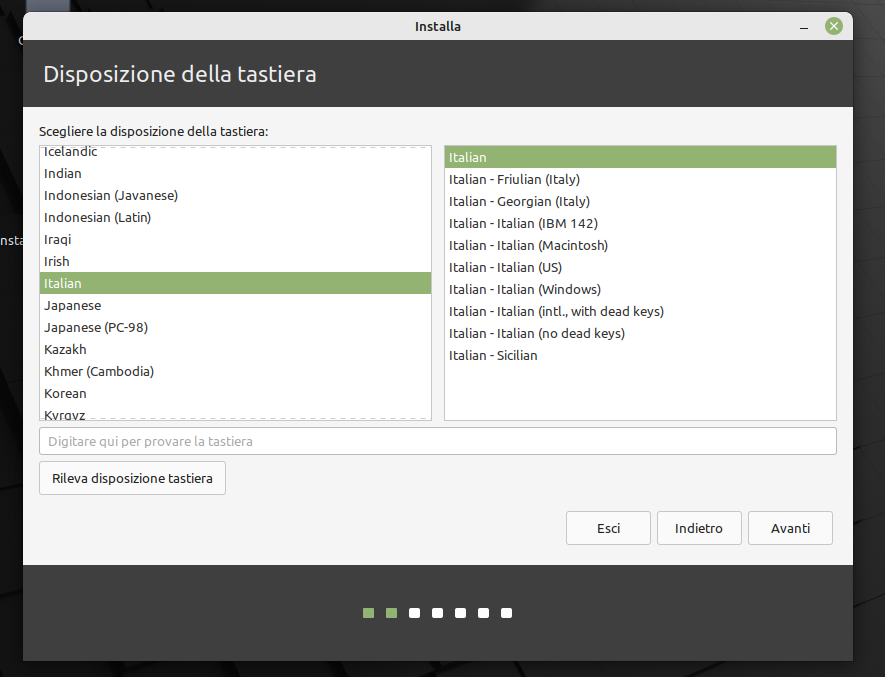Close the Installa window with the green X
Image resolution: width=885 pixels, height=677 pixels.
(x=833, y=26)
